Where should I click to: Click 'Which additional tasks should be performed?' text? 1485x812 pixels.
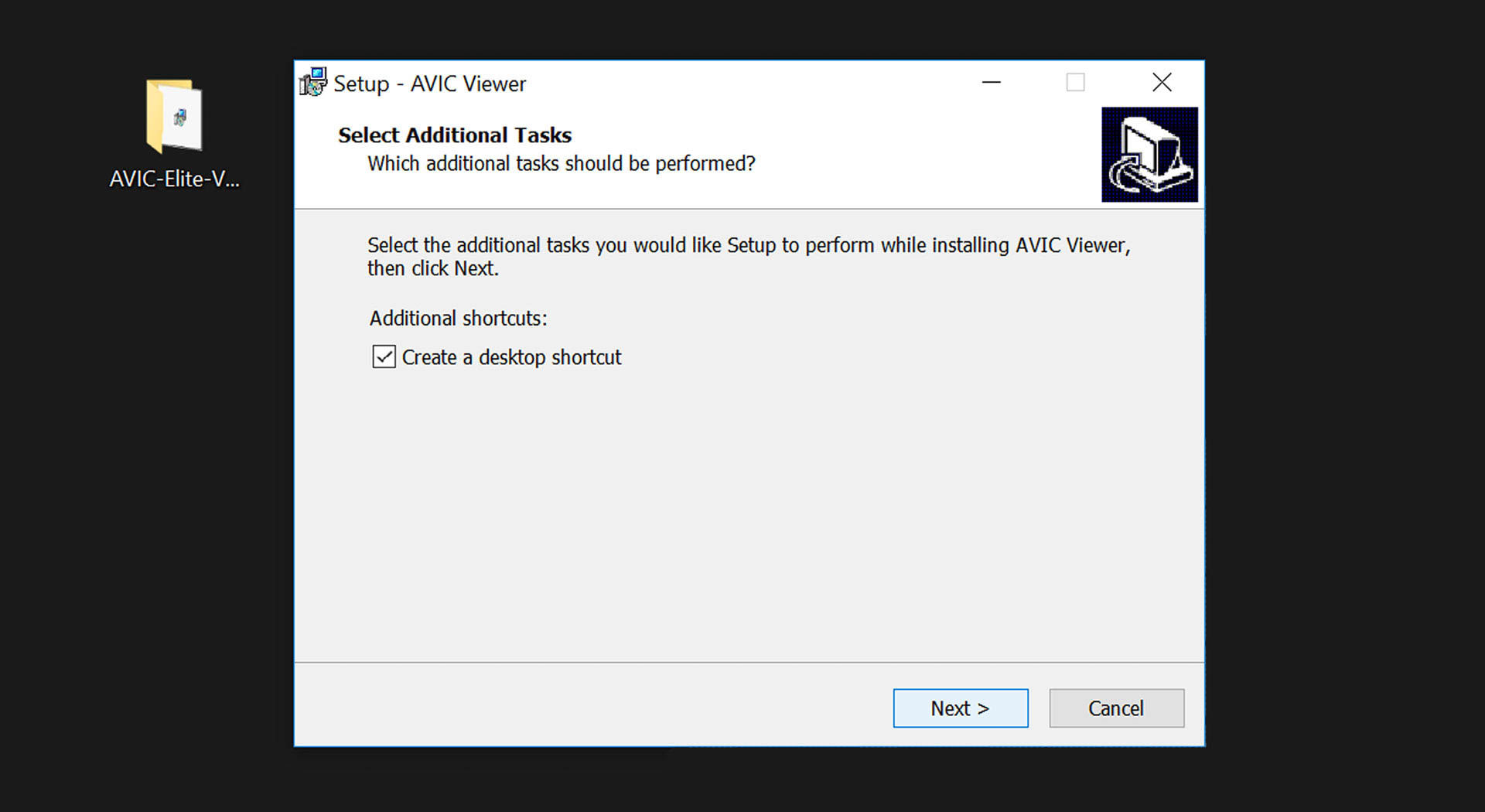coord(561,164)
